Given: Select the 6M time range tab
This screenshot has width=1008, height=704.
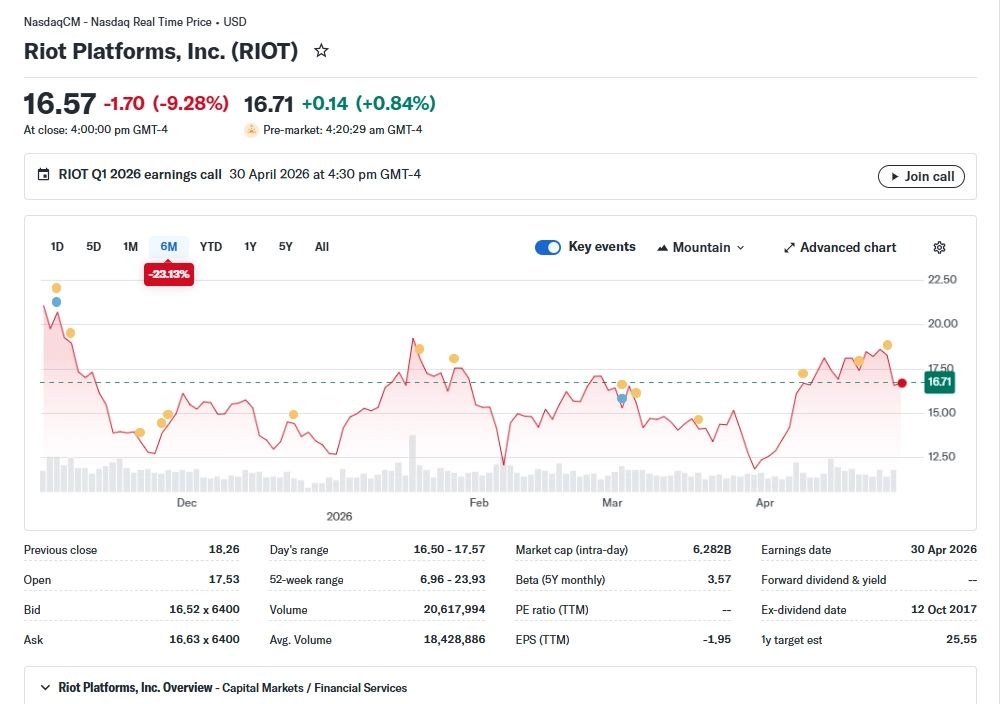Looking at the screenshot, I should [x=168, y=247].
